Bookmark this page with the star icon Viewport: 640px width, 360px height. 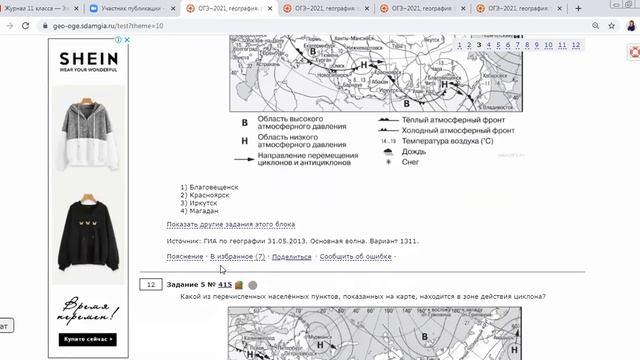point(611,26)
